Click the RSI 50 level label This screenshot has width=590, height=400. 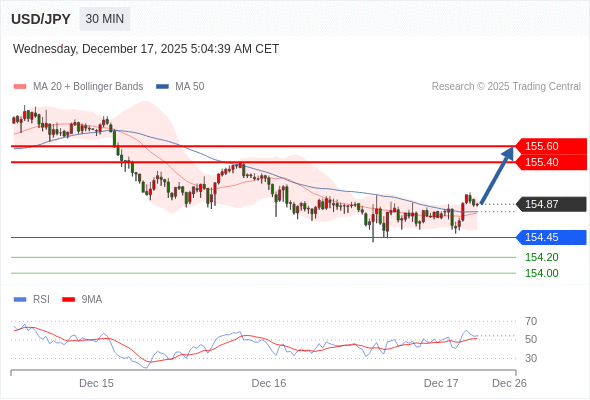click(531, 339)
